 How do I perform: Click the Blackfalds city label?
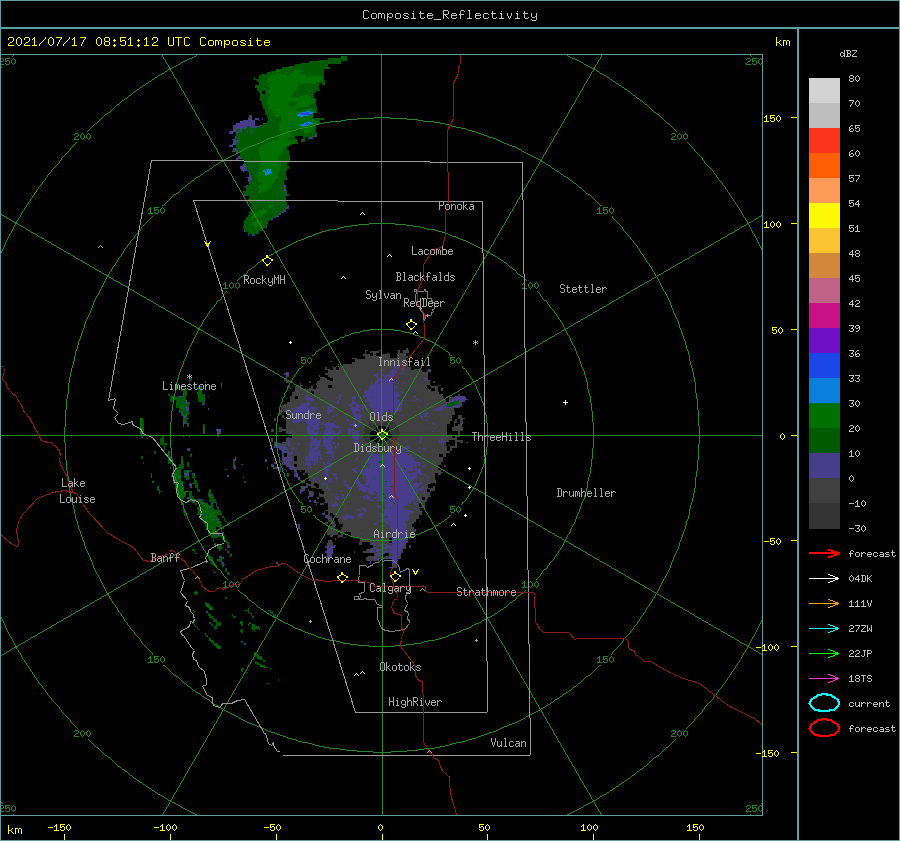point(425,277)
